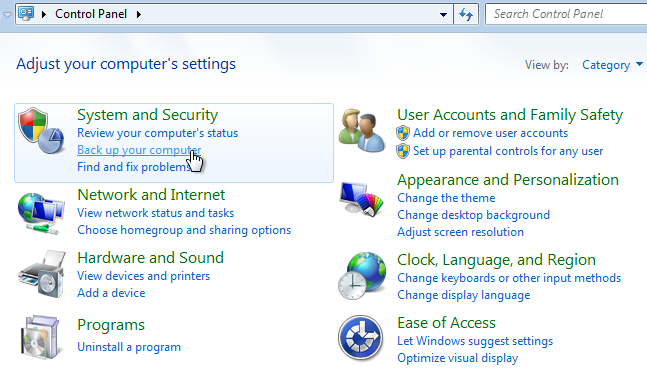This screenshot has height=385, width=647.
Task: Expand the address bar history dropdown arrow
Action: [x=443, y=14]
